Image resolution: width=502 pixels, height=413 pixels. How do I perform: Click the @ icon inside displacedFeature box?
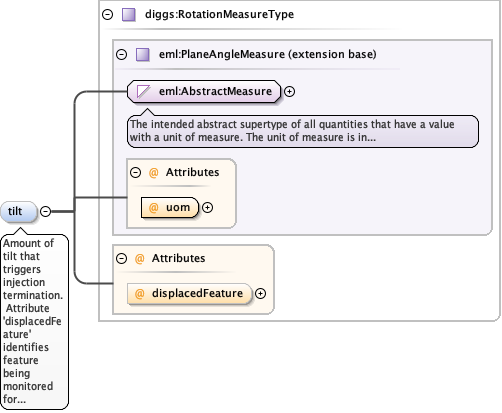(139, 294)
